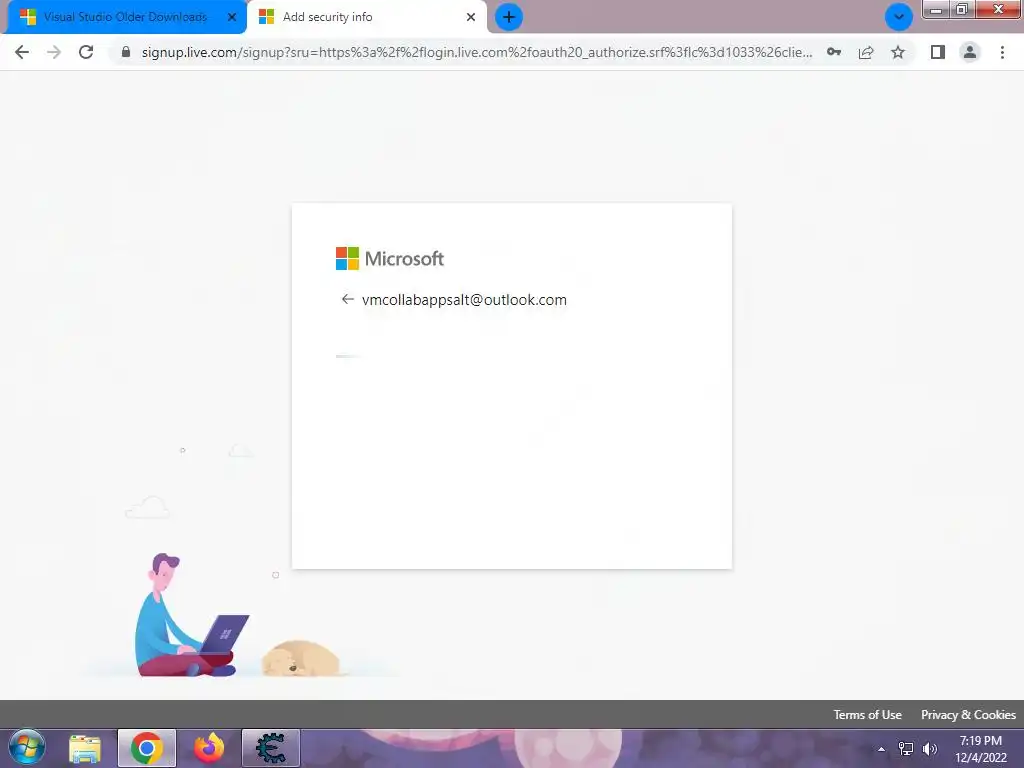Minimize the Chrome window

tap(936, 10)
